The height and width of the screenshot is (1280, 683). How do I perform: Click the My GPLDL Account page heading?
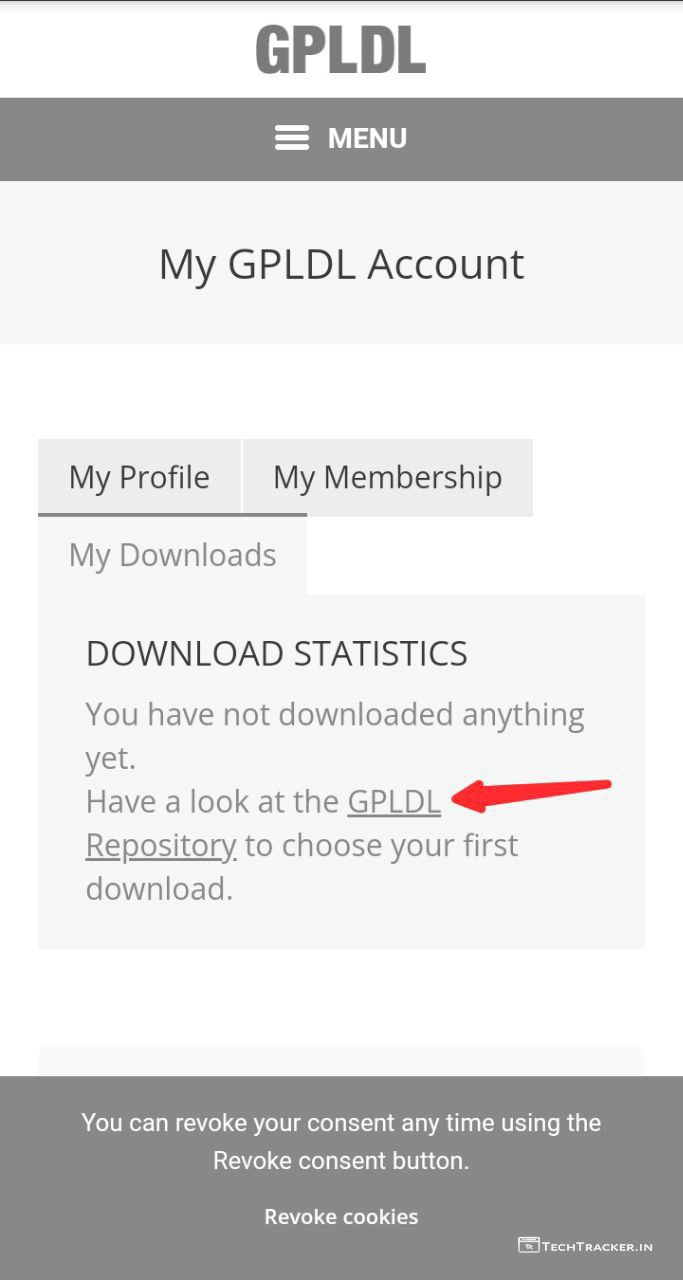(x=341, y=264)
